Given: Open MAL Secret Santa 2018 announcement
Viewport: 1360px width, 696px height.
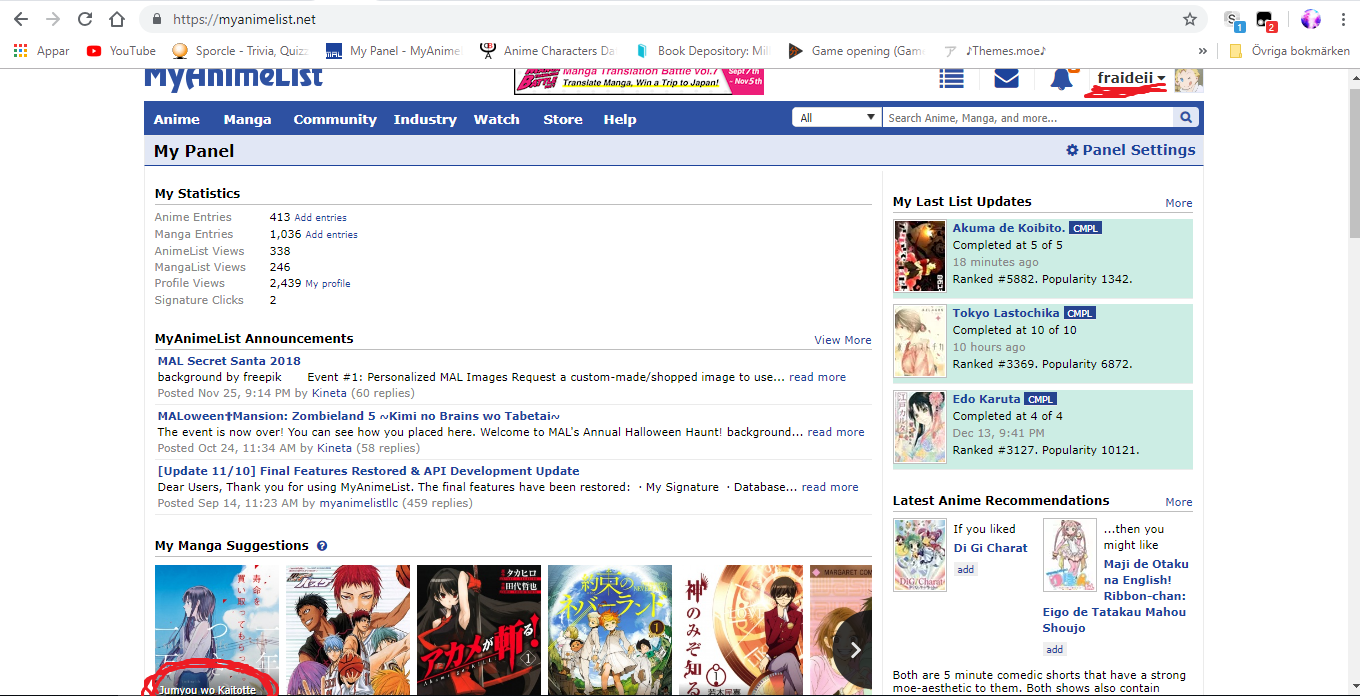Looking at the screenshot, I should point(229,361).
